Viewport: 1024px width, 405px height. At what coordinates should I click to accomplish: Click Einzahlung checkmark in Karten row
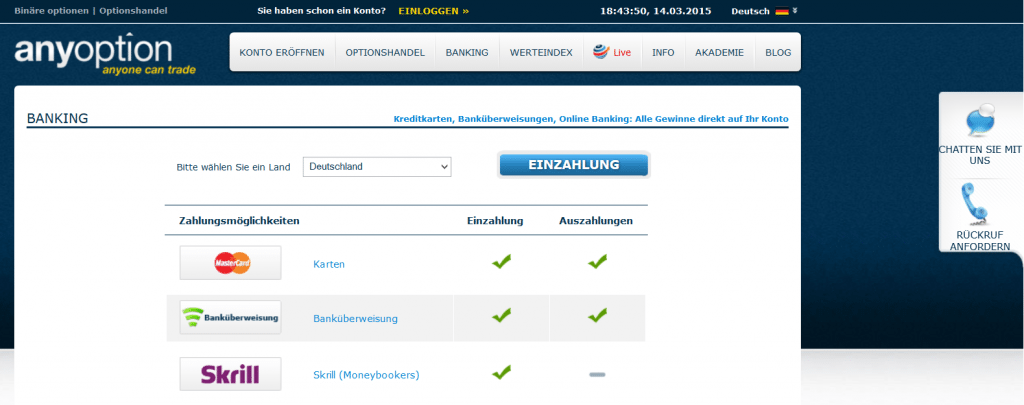click(x=502, y=262)
